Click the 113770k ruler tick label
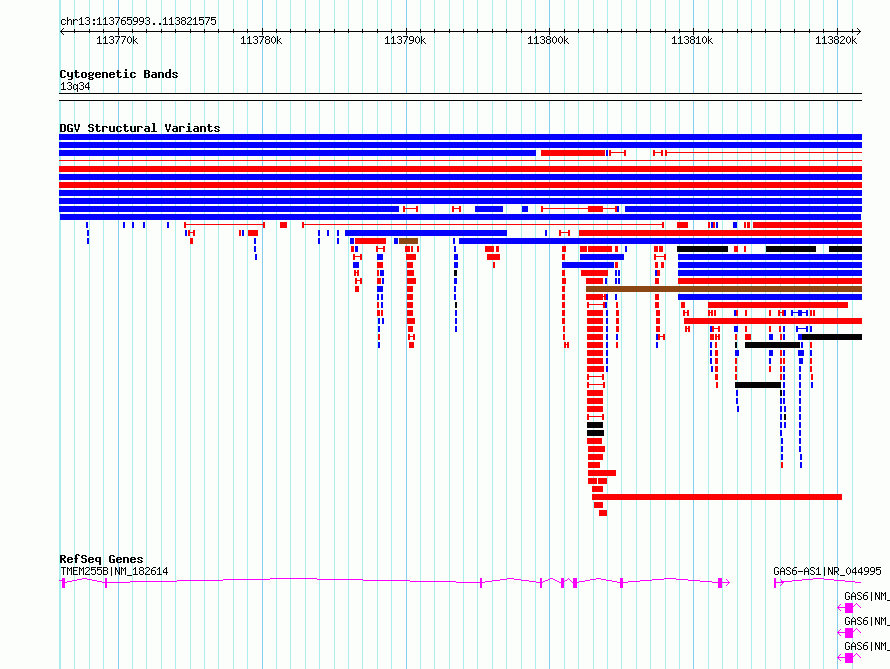Screen dimensions: 890x669 [x=117, y=40]
